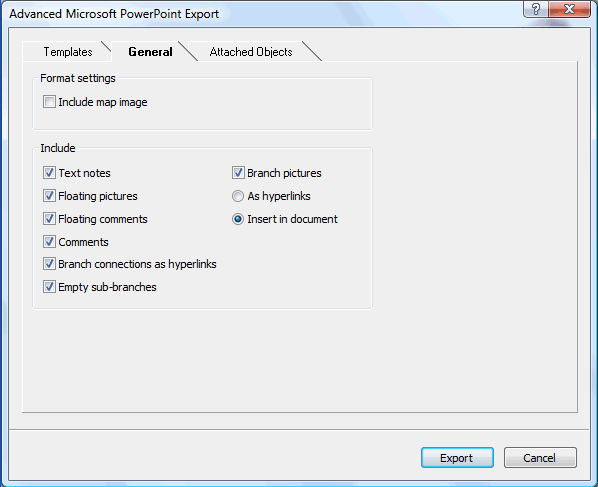
Task: Disable Floating comments inclusion
Action: pos(49,219)
